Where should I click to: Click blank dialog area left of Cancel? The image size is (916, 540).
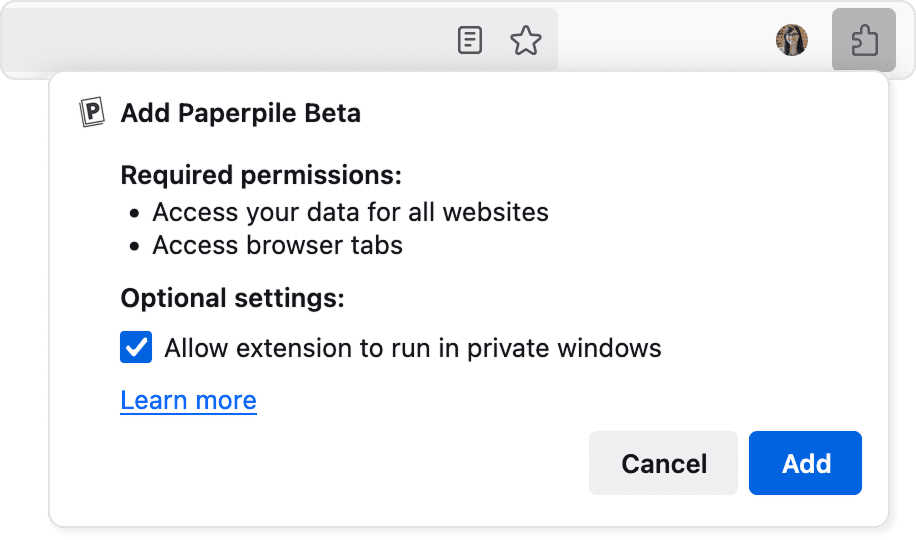[350, 465]
